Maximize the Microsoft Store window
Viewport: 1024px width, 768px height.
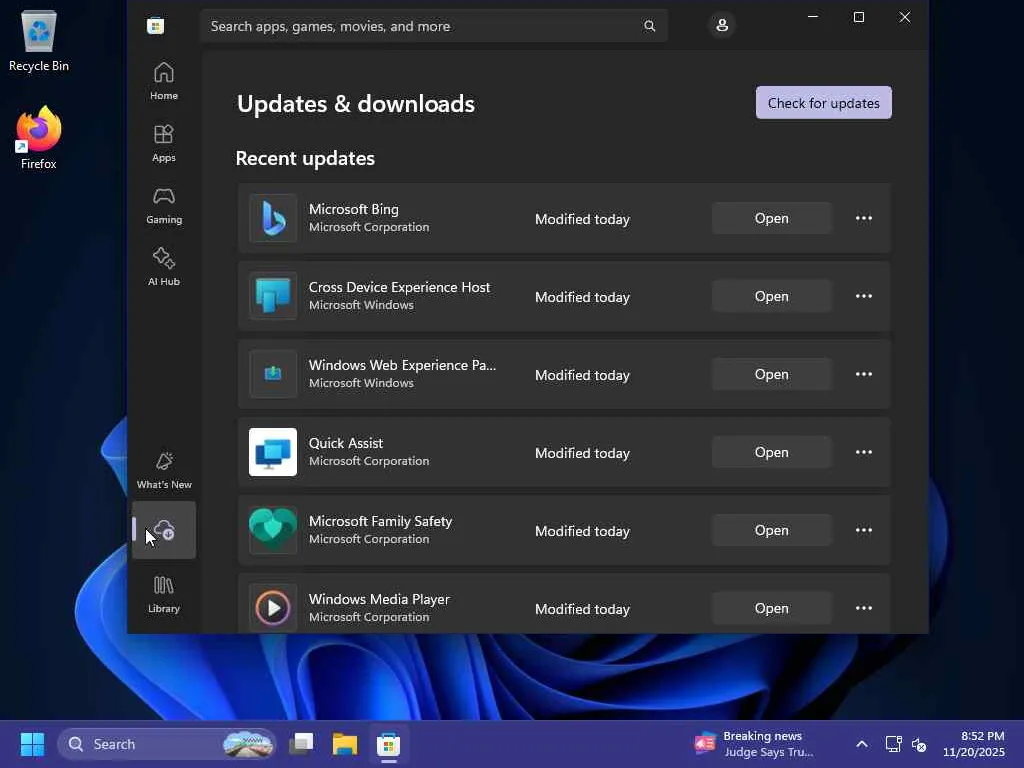[x=859, y=17]
